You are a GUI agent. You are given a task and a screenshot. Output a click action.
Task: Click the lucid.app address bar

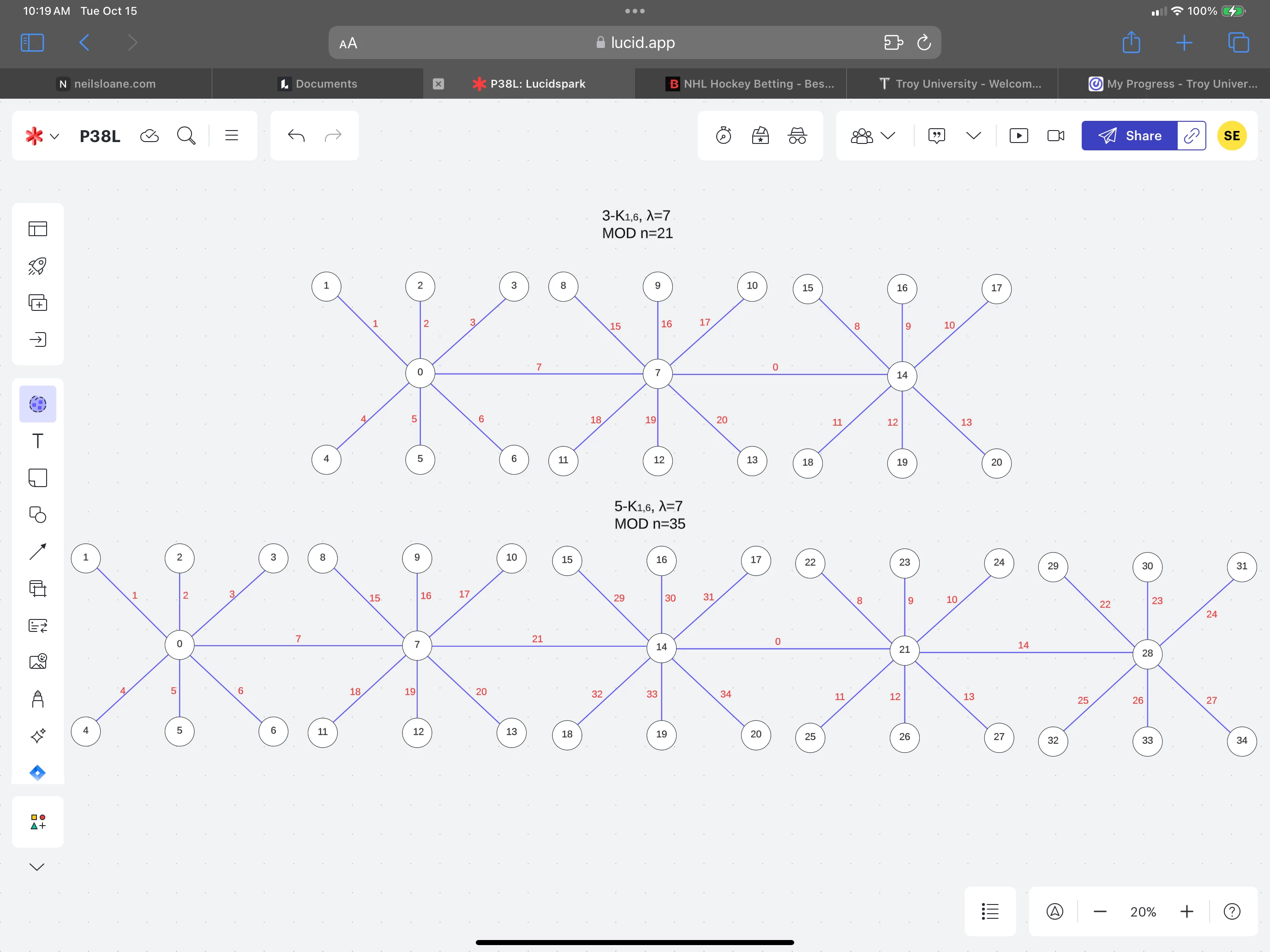coord(635,42)
